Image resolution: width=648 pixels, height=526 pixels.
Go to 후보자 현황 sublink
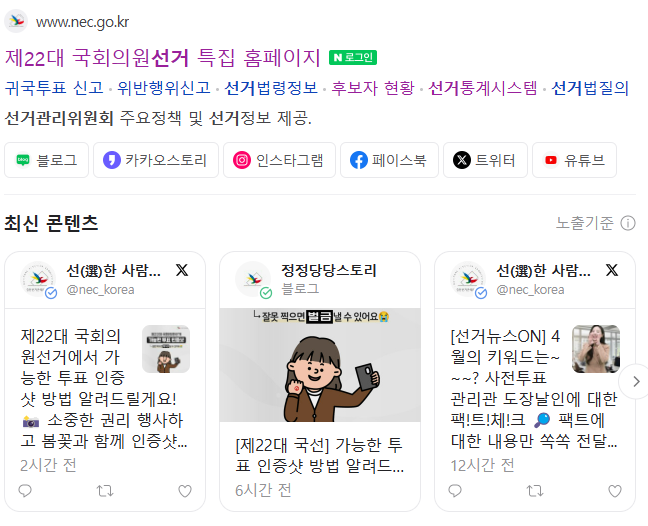[373, 88]
